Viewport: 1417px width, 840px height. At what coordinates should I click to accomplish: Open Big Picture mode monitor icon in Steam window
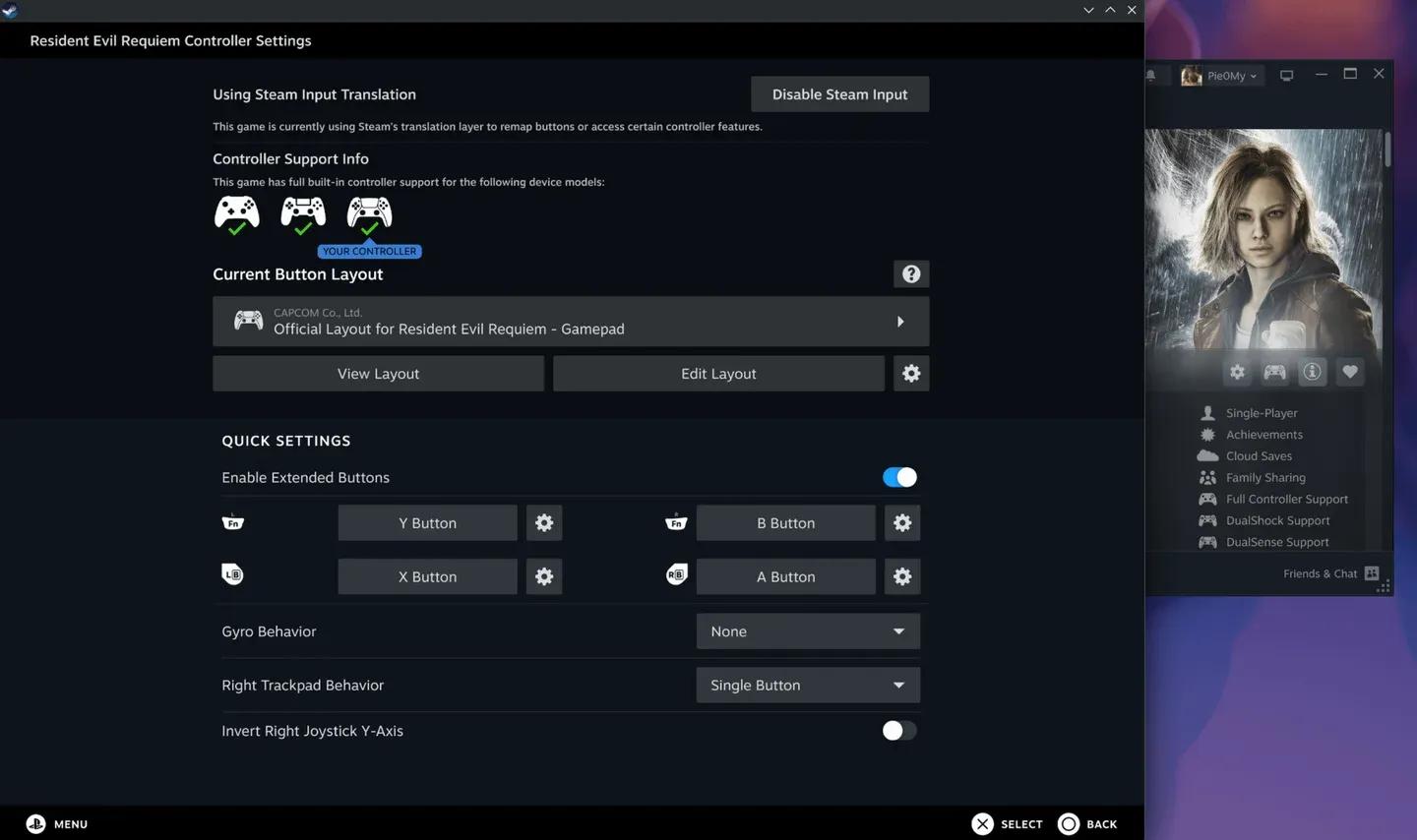[1286, 76]
